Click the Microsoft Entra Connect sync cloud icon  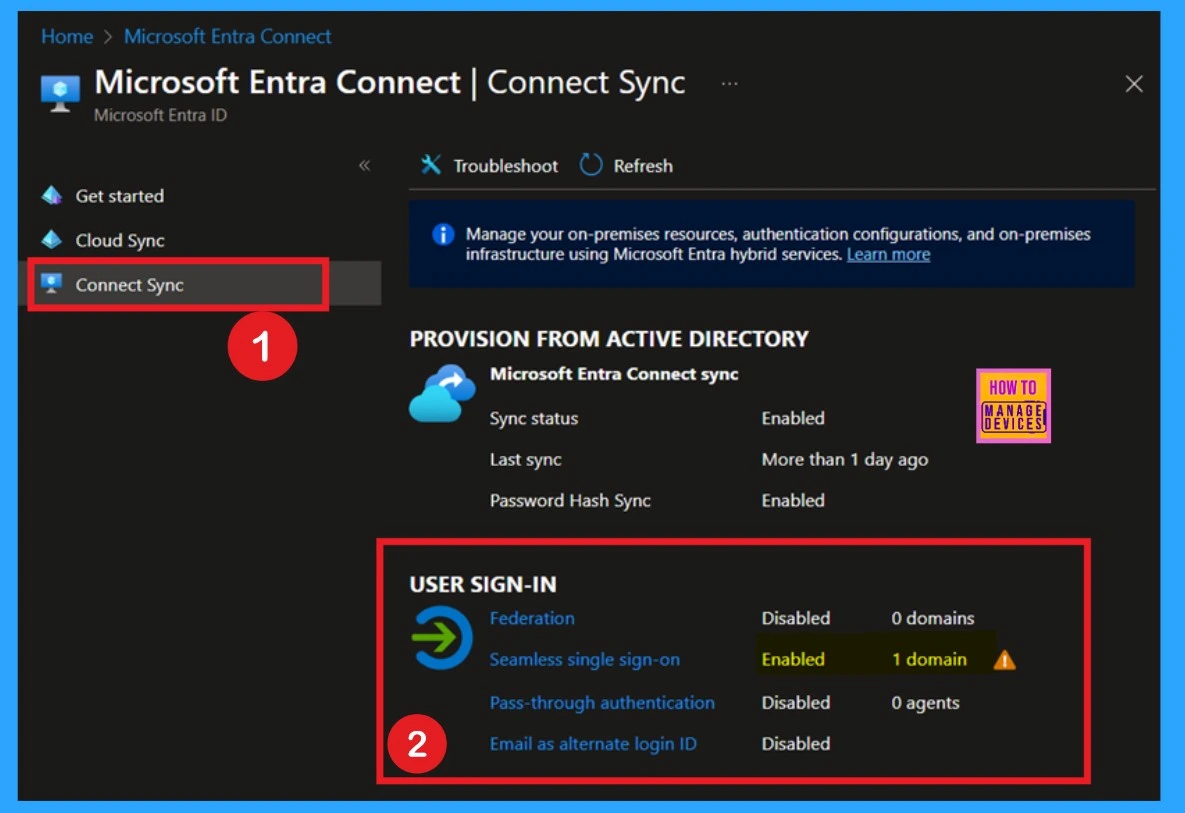[441, 394]
